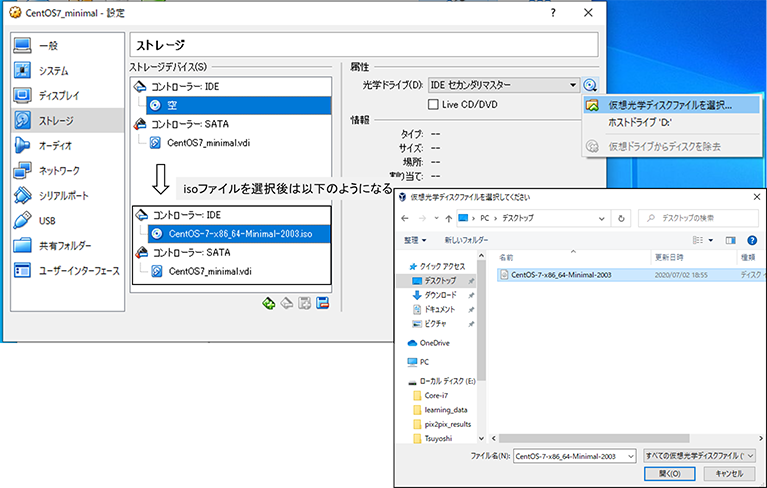Image resolution: width=767 pixels, height=488 pixels.
Task: Click the optical disk chooser icon
Action: point(590,86)
